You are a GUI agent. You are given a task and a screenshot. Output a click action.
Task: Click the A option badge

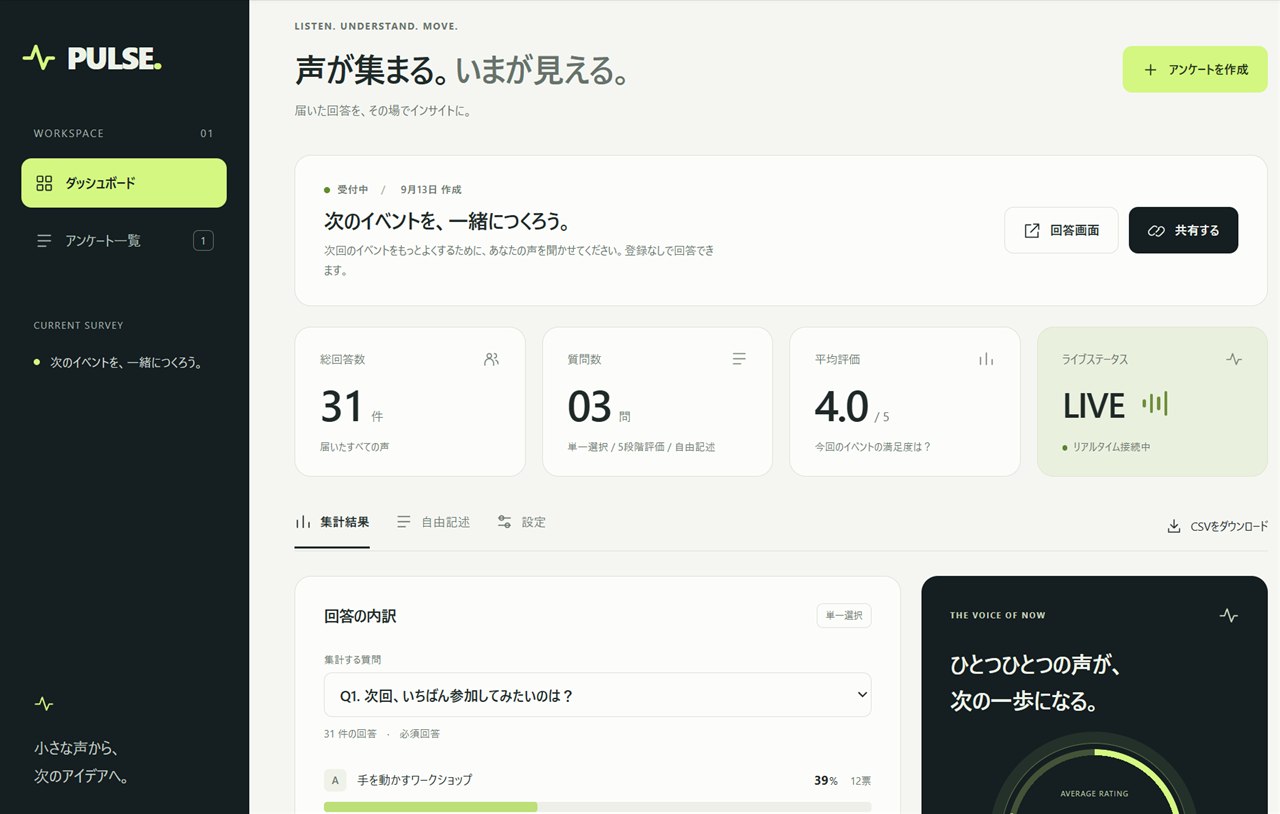point(335,780)
